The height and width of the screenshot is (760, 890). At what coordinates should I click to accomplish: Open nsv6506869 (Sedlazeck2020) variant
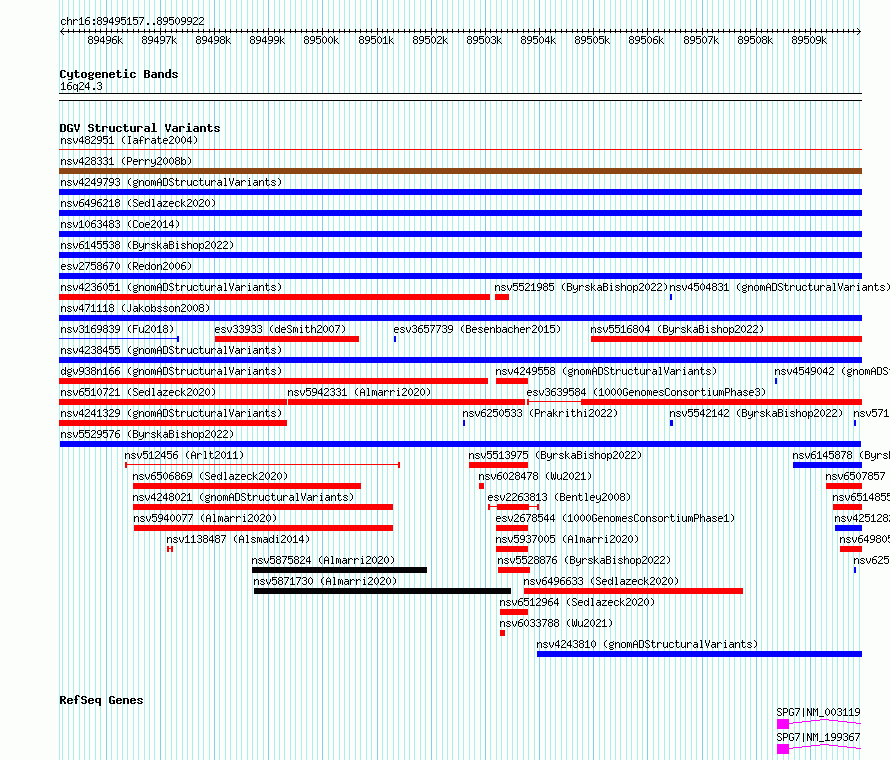[210, 476]
